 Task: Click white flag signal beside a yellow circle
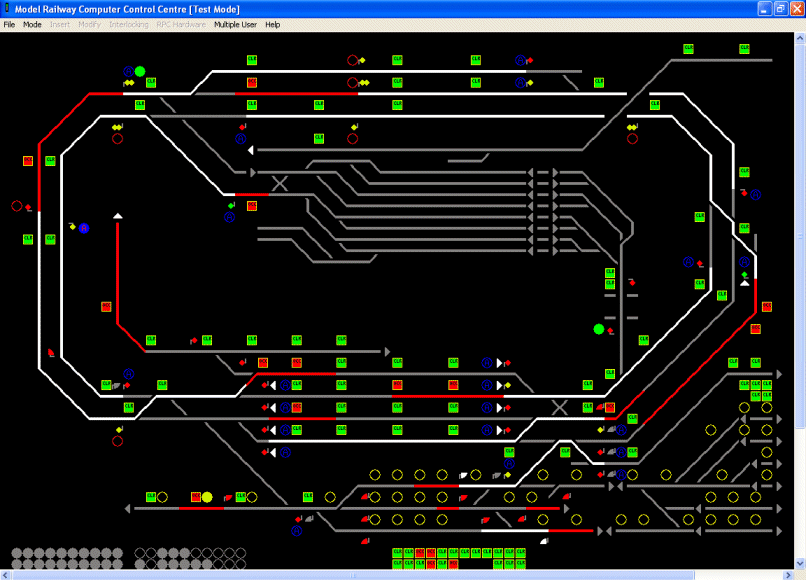tap(463, 476)
